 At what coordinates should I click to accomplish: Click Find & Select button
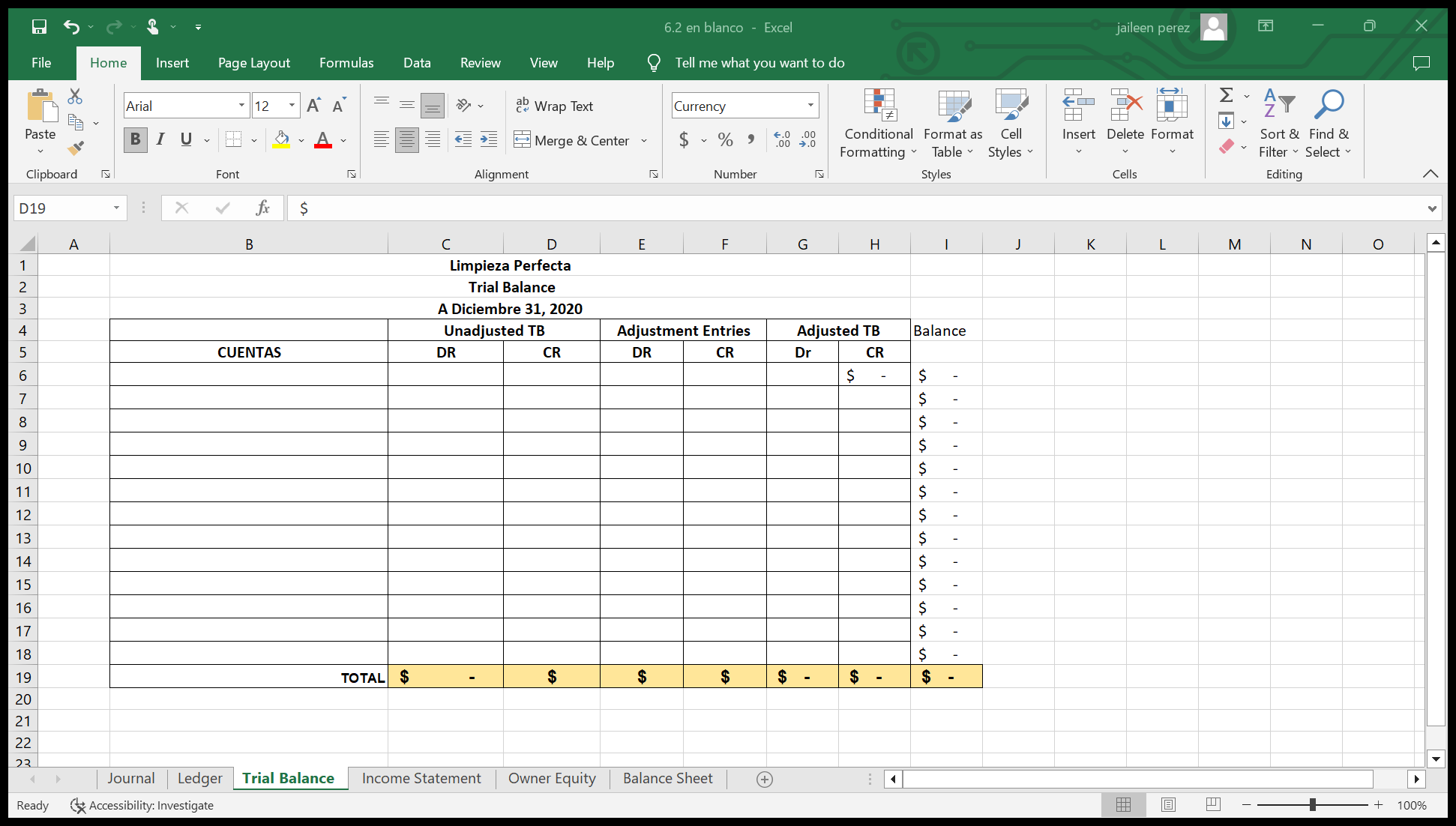(1329, 124)
